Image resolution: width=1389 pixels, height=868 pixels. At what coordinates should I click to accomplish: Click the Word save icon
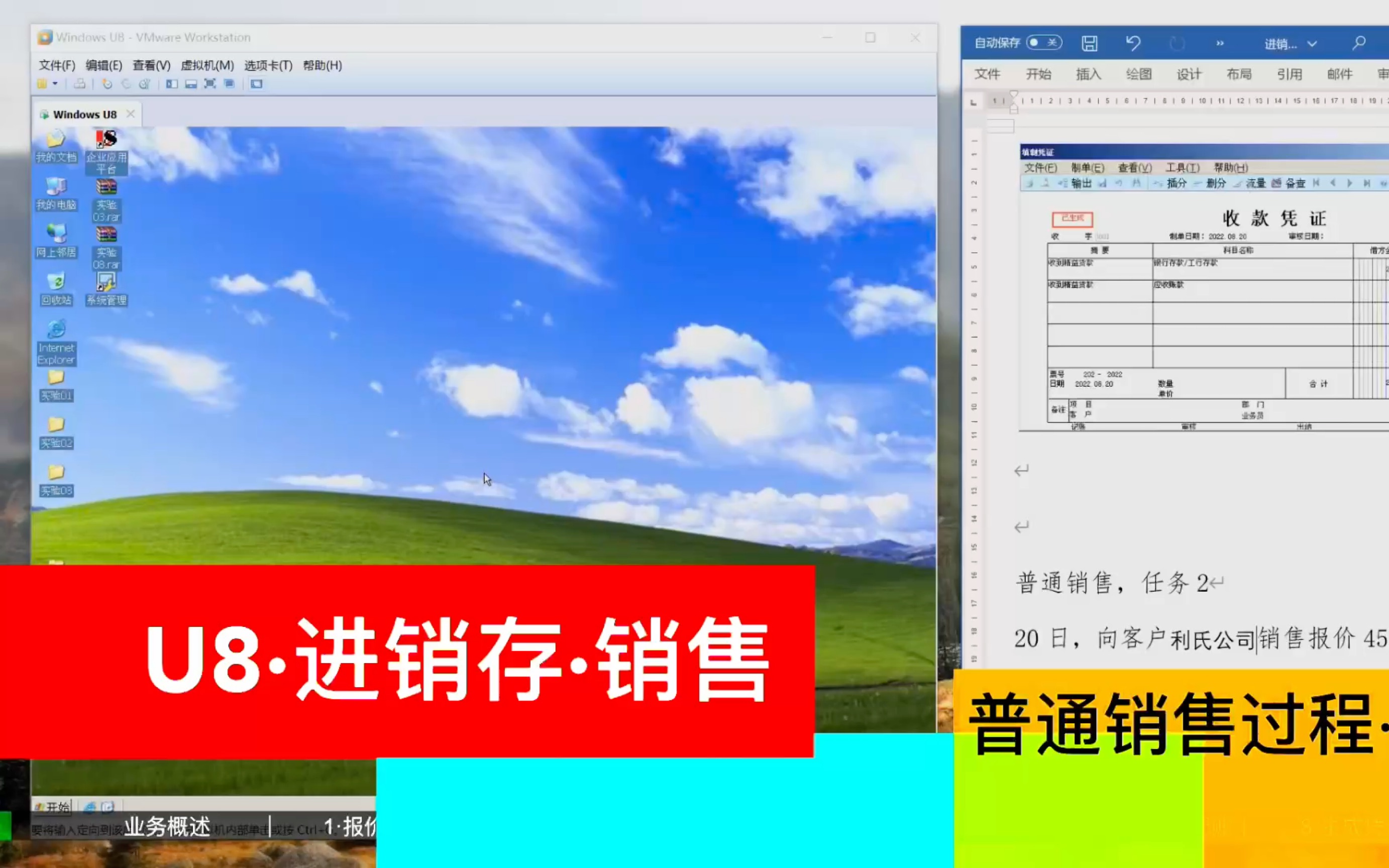coord(1090,43)
